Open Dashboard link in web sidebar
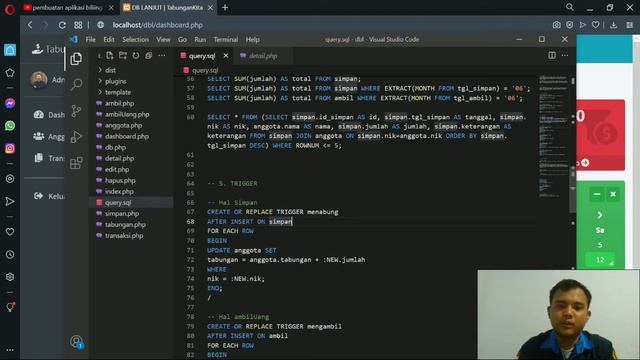This screenshot has width=640, height=360. point(49,115)
